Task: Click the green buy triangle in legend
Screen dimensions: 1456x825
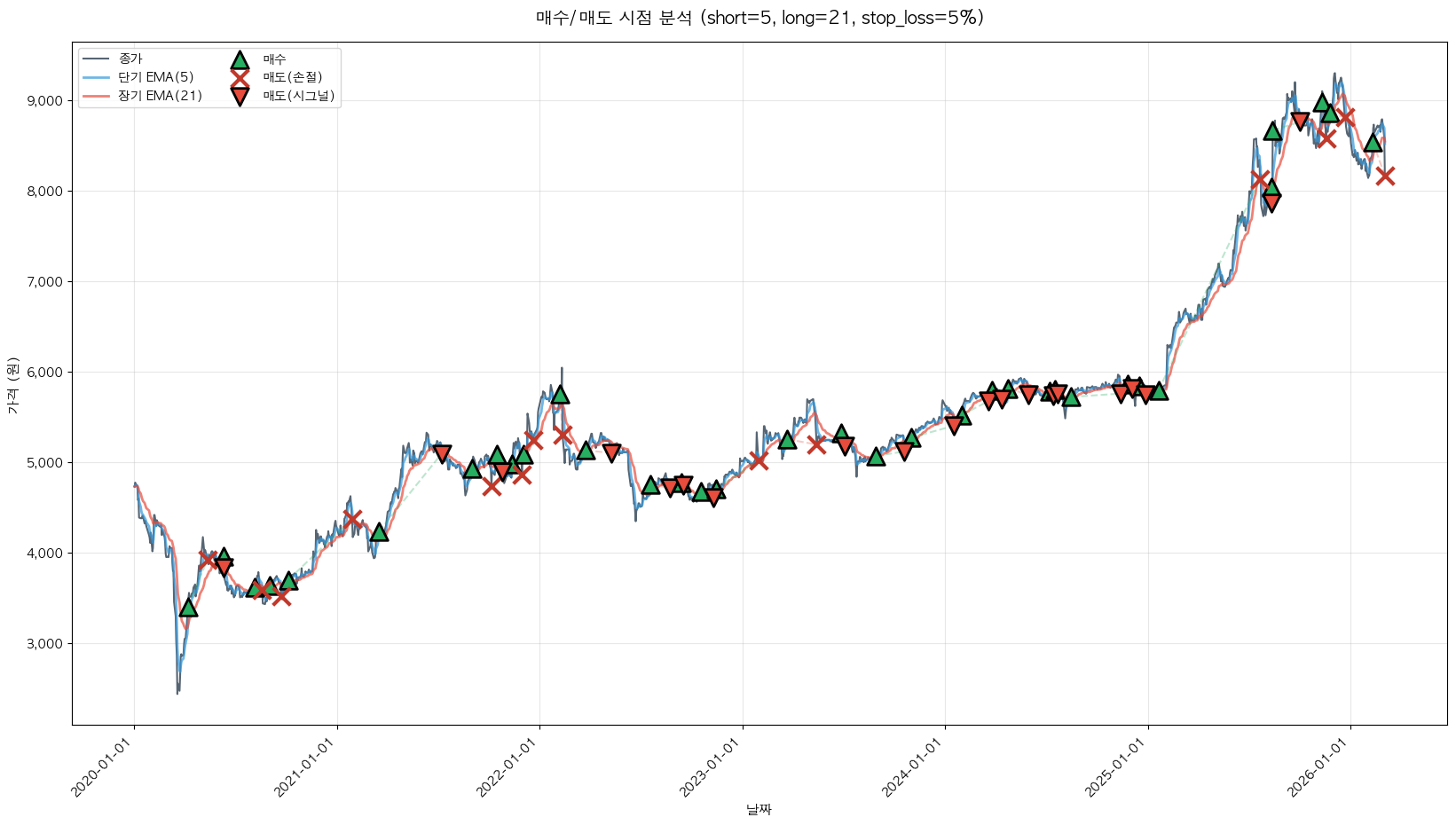Action: click(x=240, y=59)
